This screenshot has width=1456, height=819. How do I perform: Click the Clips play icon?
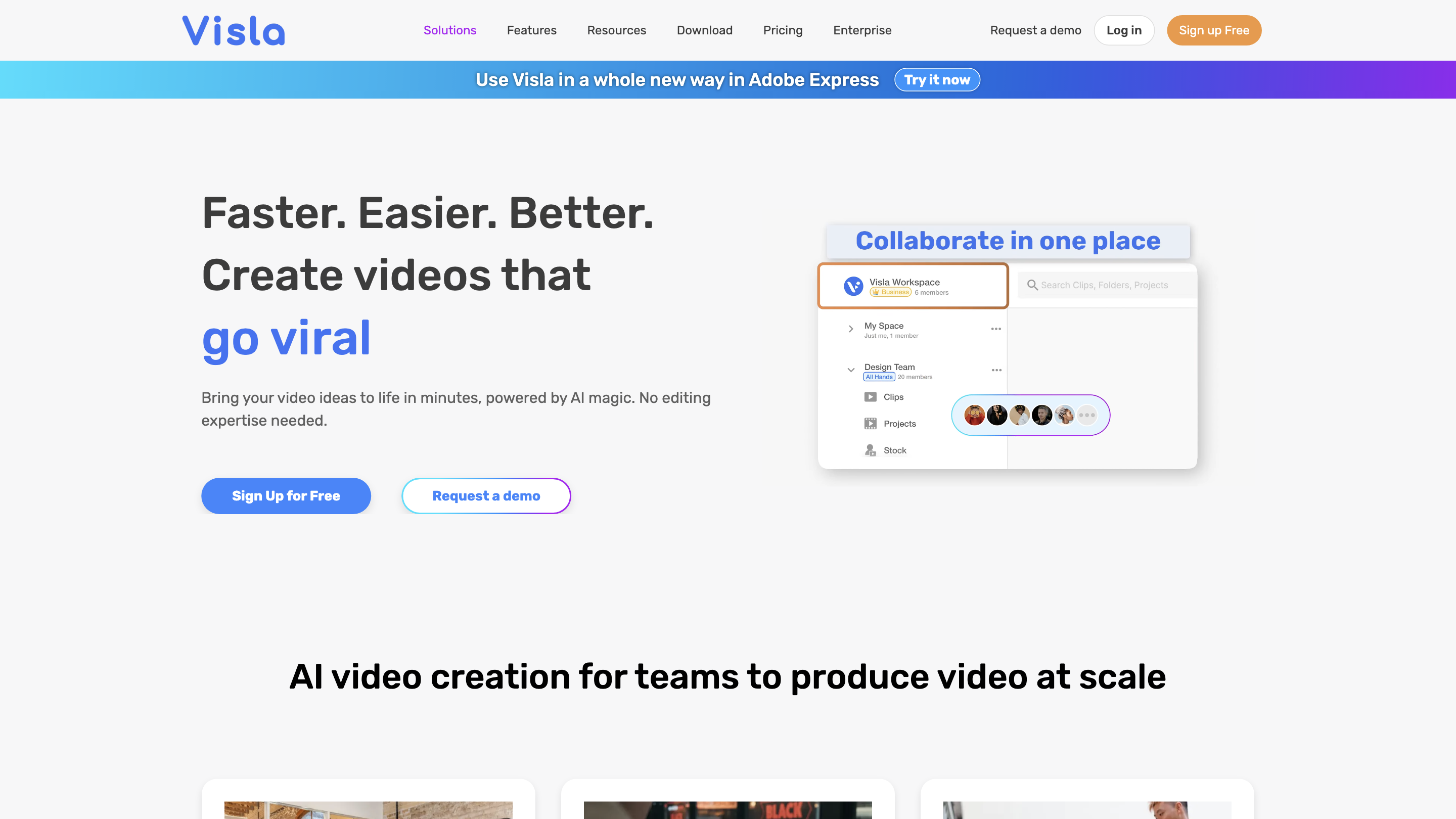pyautogui.click(x=870, y=397)
